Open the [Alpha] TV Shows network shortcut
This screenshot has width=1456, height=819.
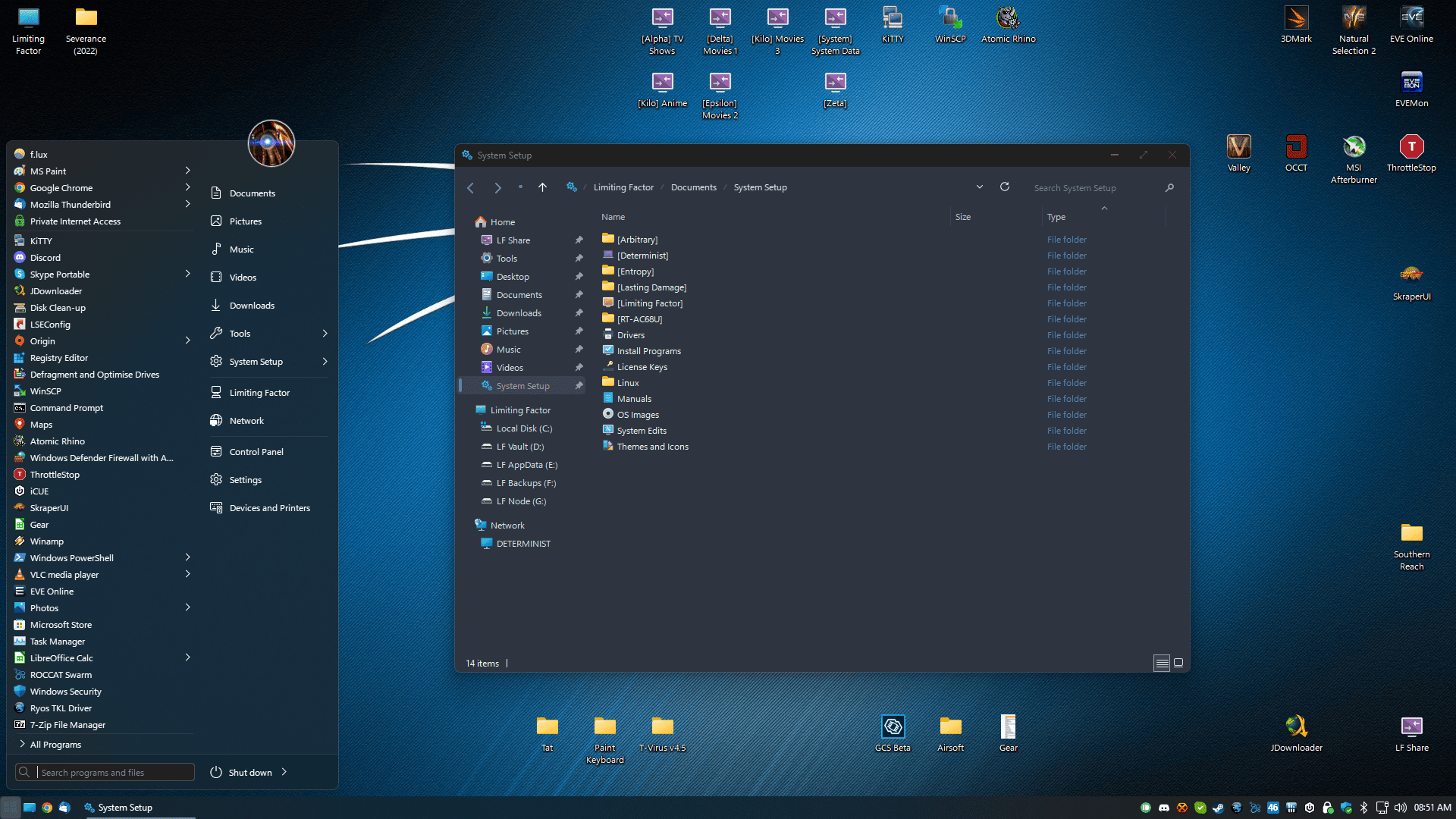point(662,30)
